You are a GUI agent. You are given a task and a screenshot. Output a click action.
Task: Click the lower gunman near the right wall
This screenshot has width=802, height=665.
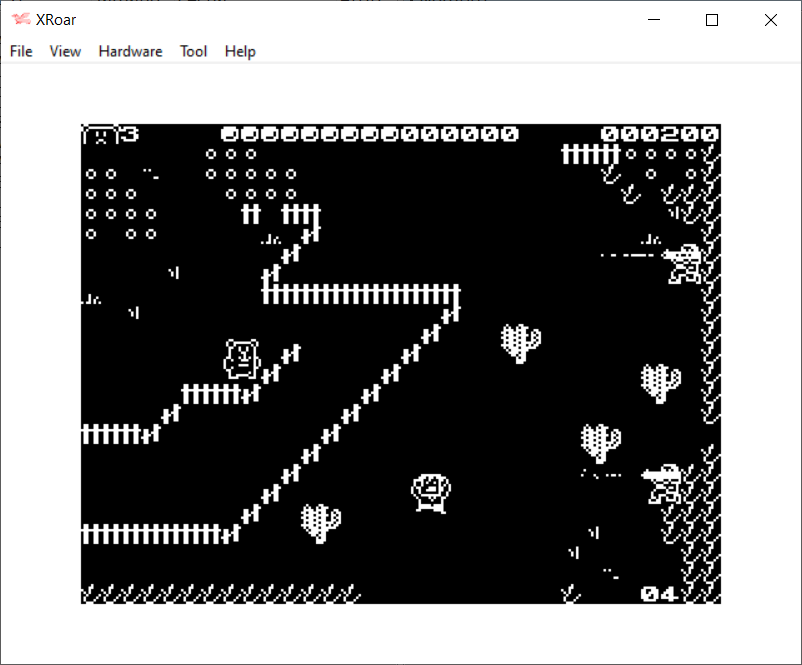tap(665, 483)
